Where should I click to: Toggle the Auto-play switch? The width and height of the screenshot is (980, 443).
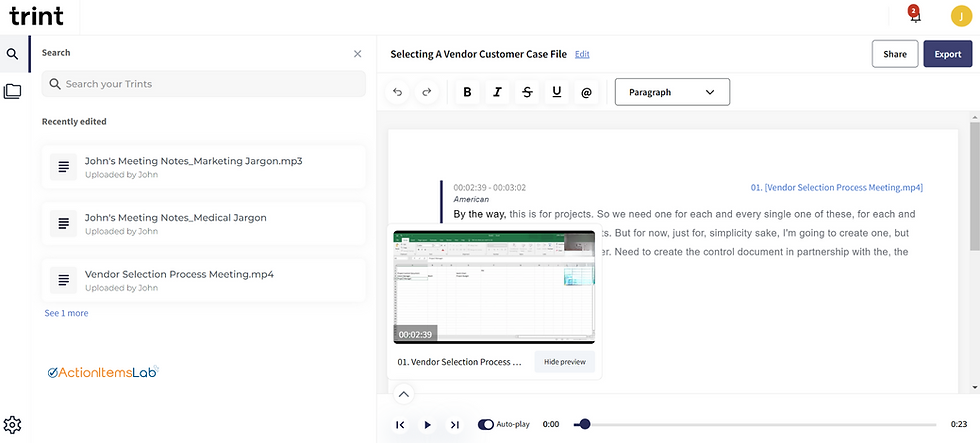(x=487, y=424)
